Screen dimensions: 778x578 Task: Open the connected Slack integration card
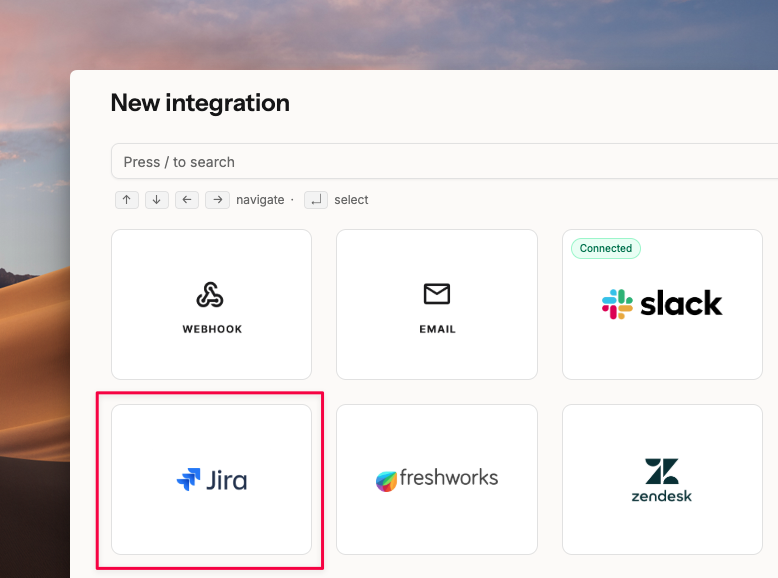[662, 305]
